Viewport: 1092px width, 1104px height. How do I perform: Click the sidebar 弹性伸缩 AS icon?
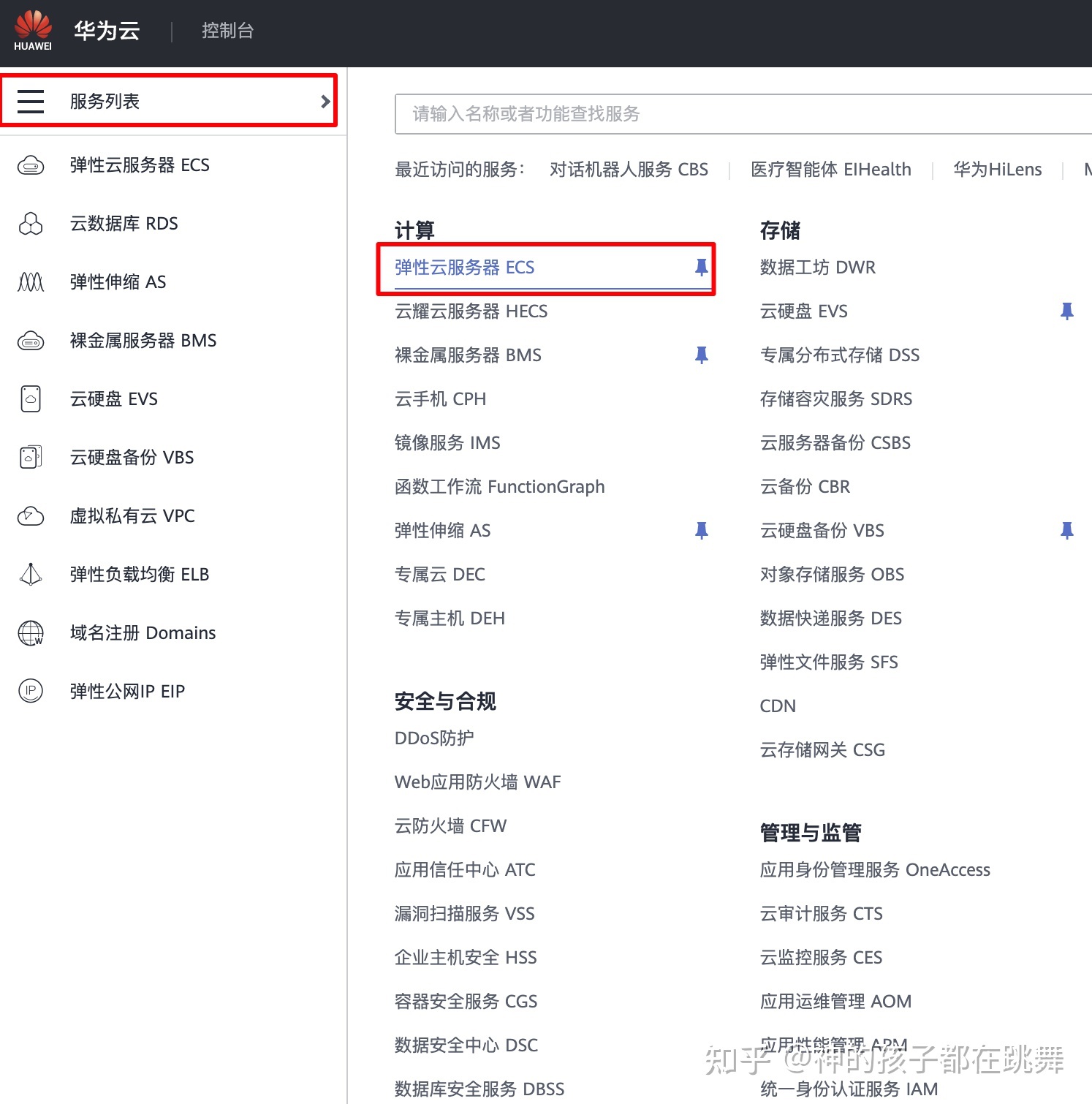(31, 282)
